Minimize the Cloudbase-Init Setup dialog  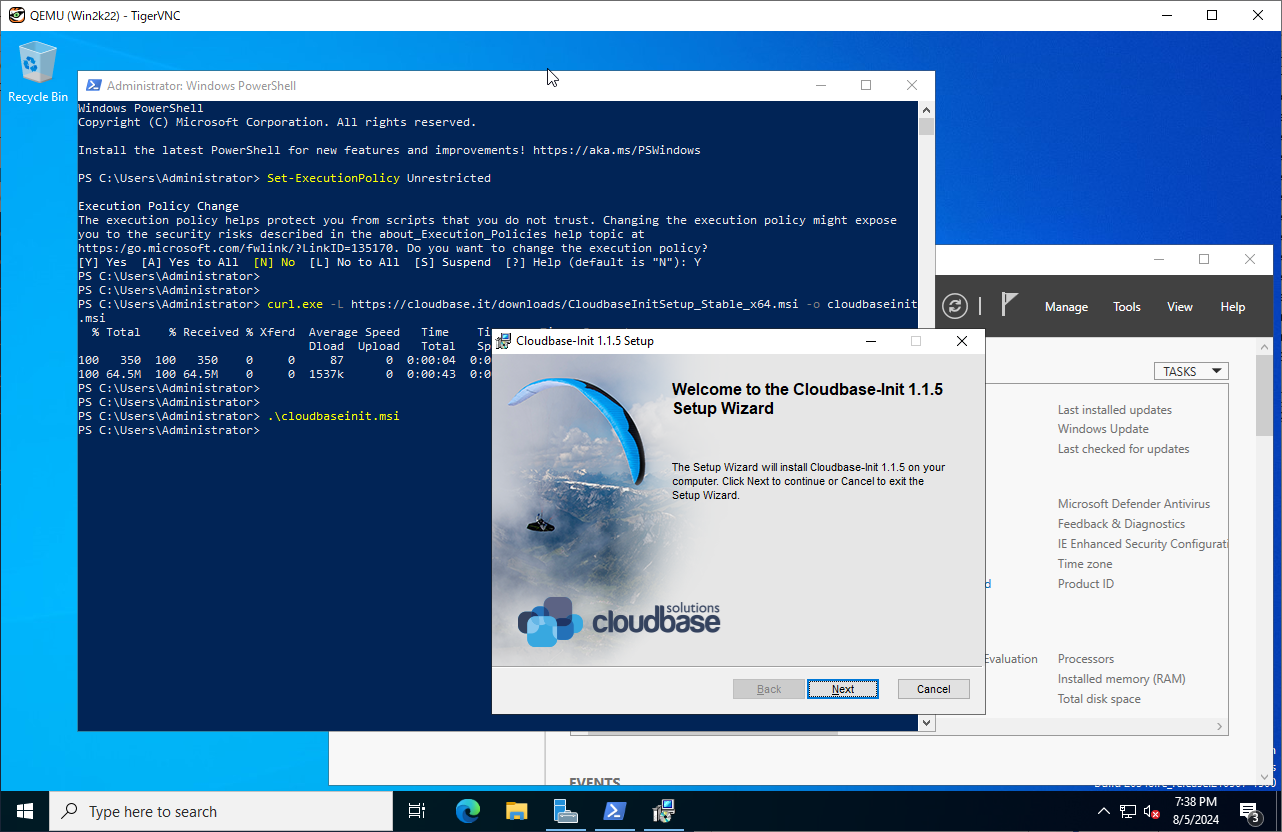point(871,341)
